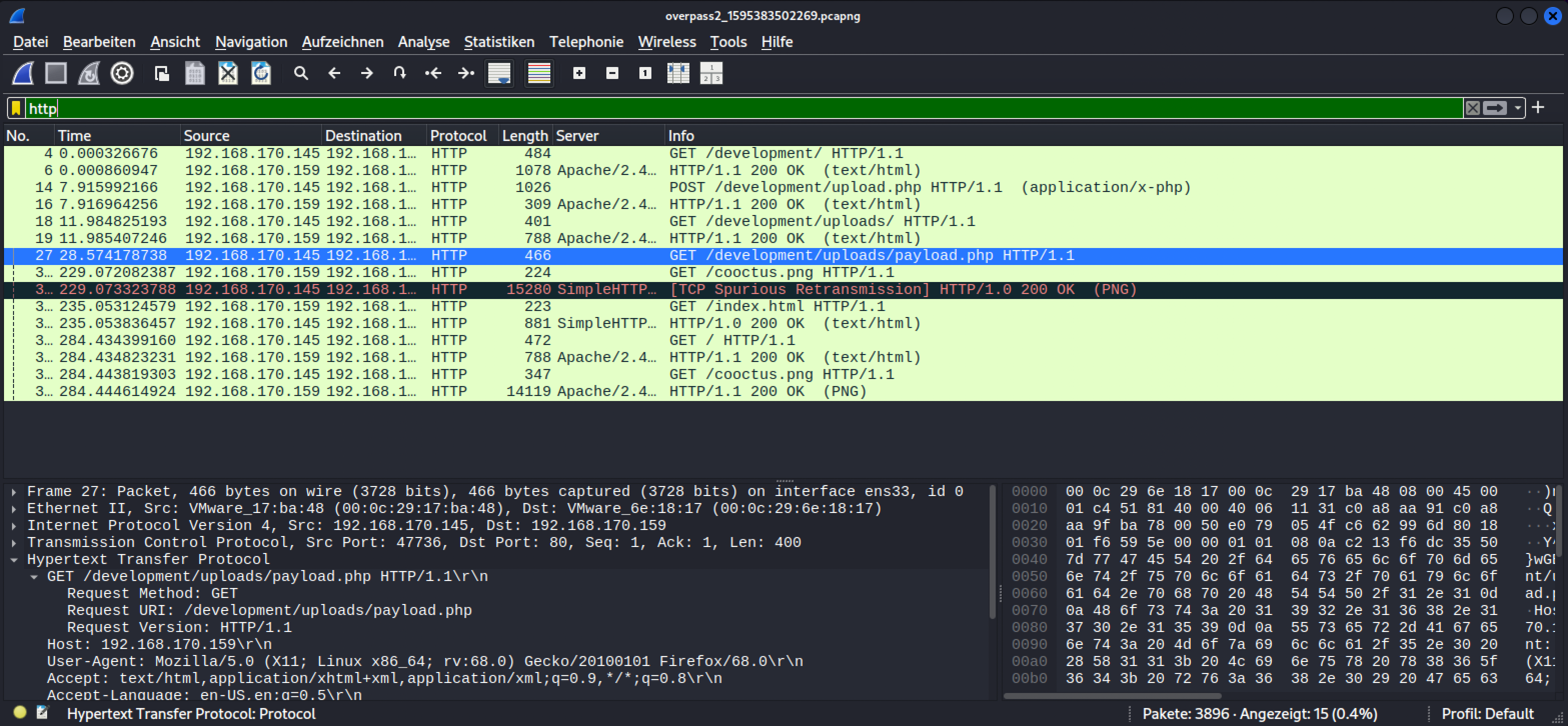
Task: Jump to the first packet
Action: pyautogui.click(x=433, y=73)
